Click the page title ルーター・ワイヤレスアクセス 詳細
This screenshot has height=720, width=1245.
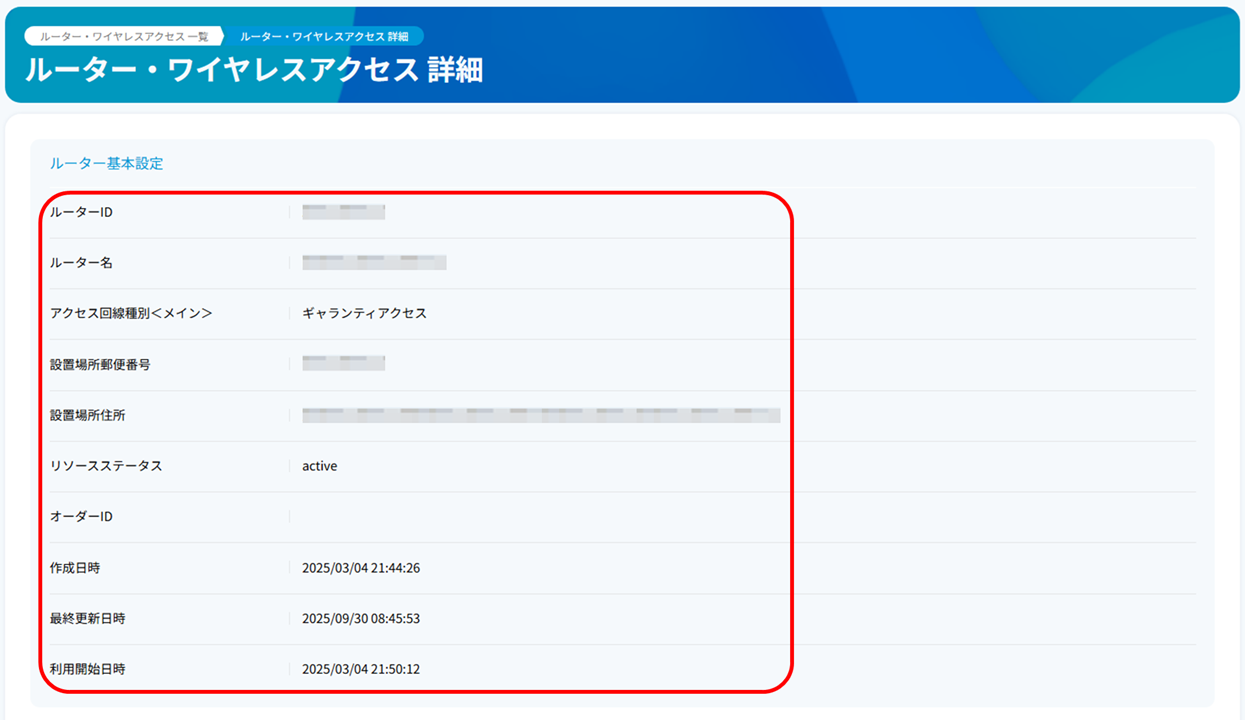pyautogui.click(x=254, y=70)
